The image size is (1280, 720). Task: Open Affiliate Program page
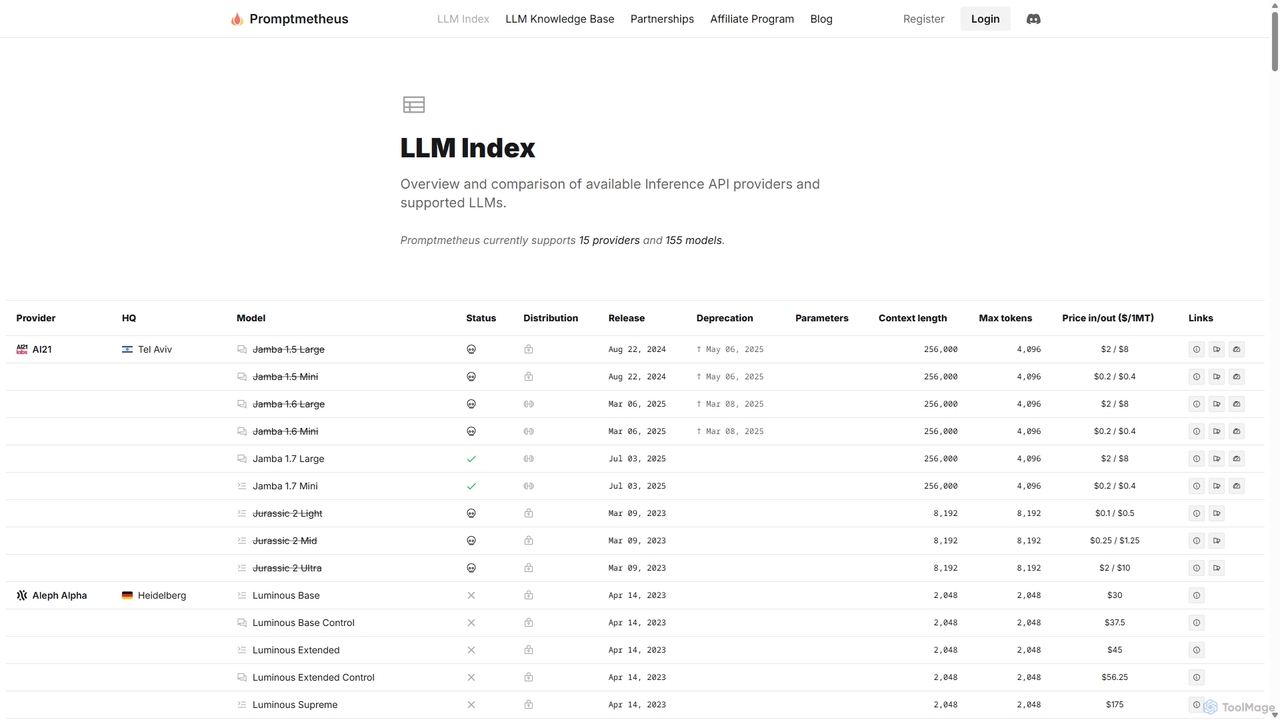coord(752,19)
